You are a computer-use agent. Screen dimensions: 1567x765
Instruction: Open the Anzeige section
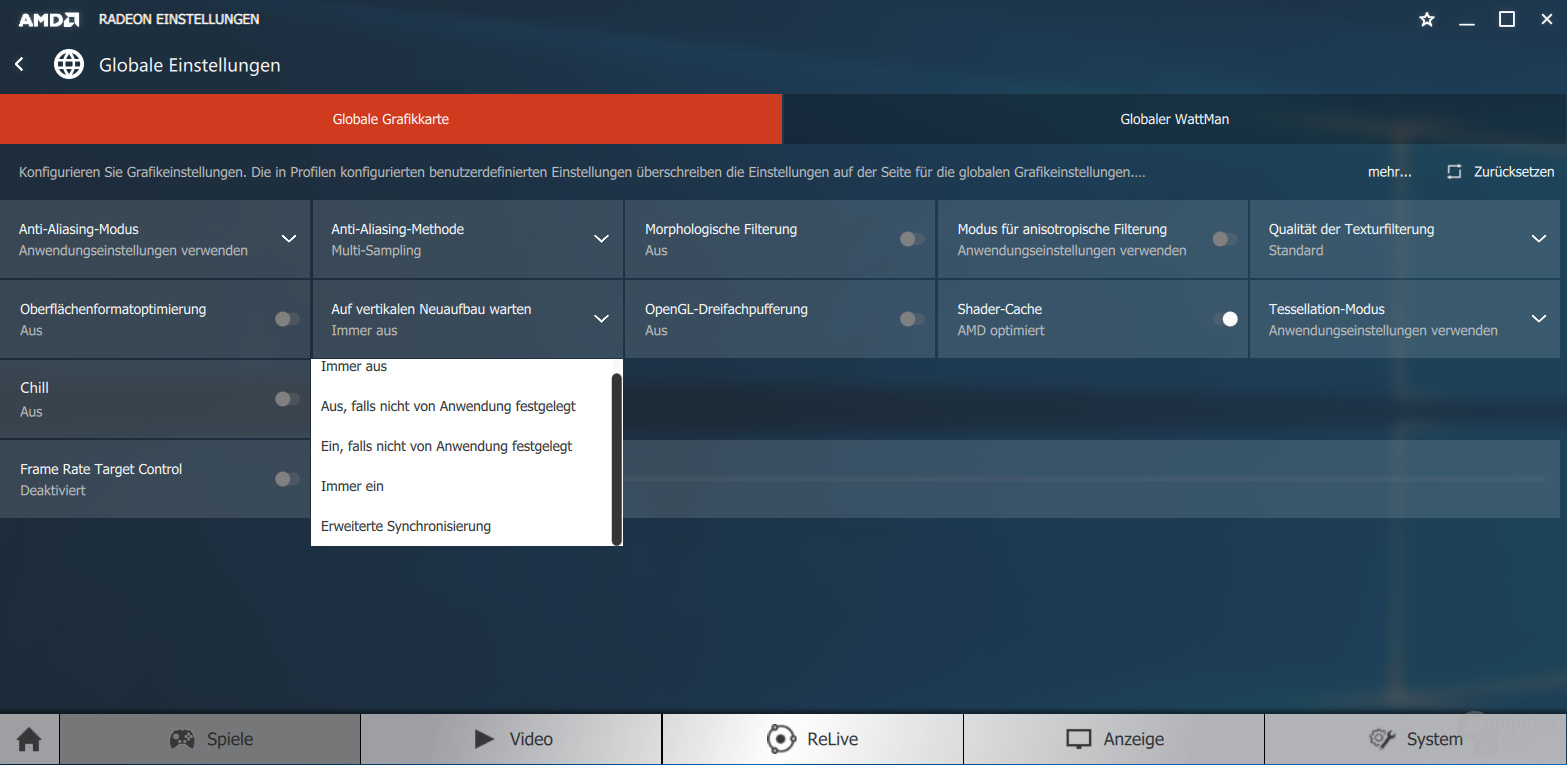tap(1114, 740)
